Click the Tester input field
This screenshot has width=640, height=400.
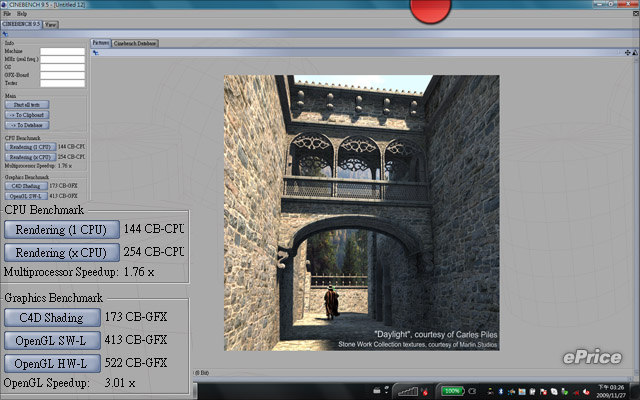point(62,83)
